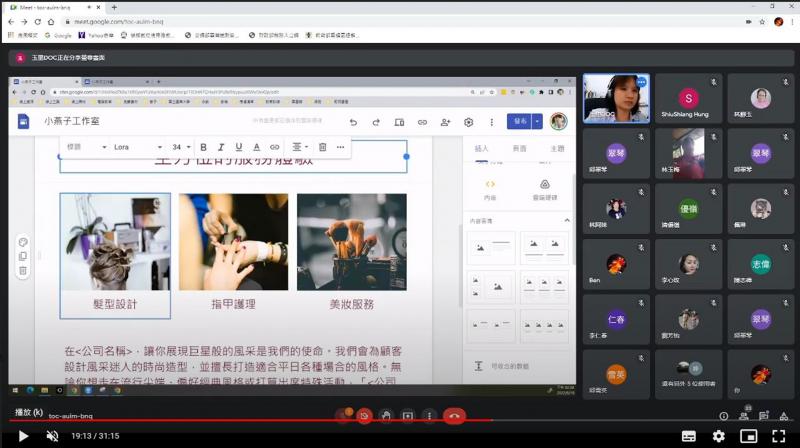This screenshot has height=448, width=800.
Task: Click the Google Sites logo icon
Action: (23, 121)
